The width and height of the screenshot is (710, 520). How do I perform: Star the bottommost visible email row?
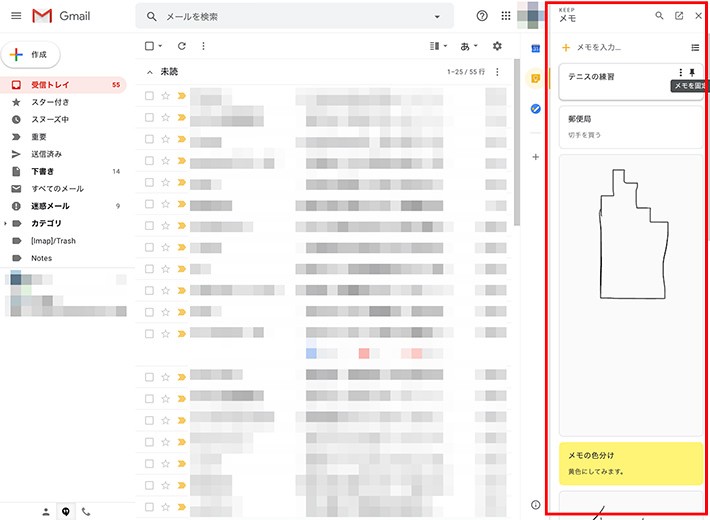(x=166, y=507)
